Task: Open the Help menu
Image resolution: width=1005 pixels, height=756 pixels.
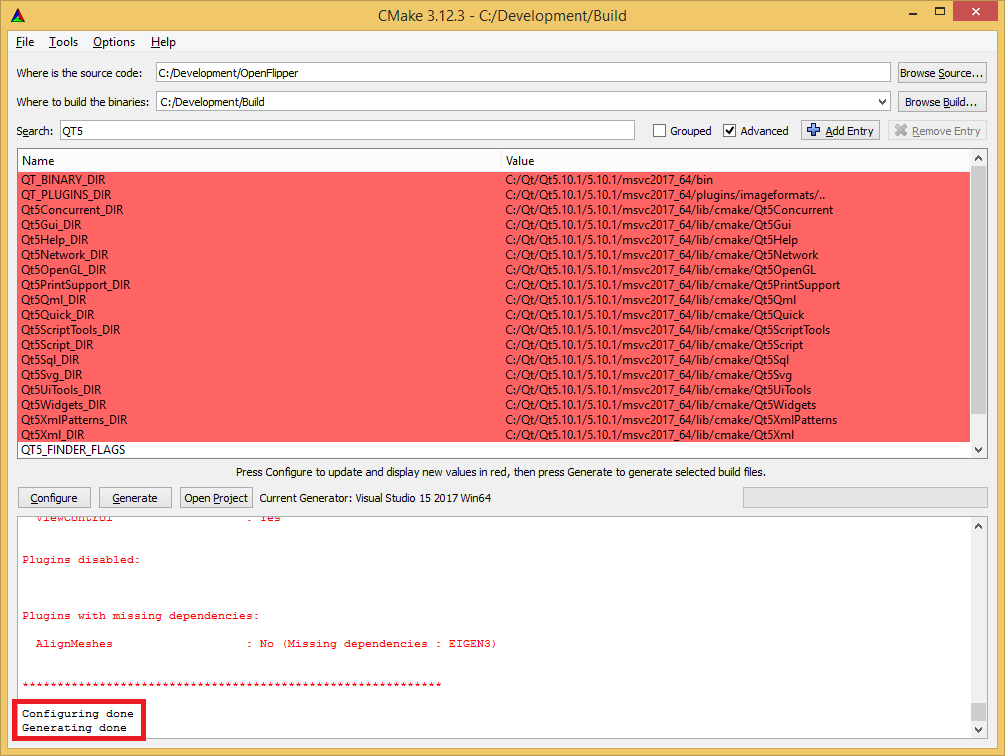Action: (x=162, y=42)
